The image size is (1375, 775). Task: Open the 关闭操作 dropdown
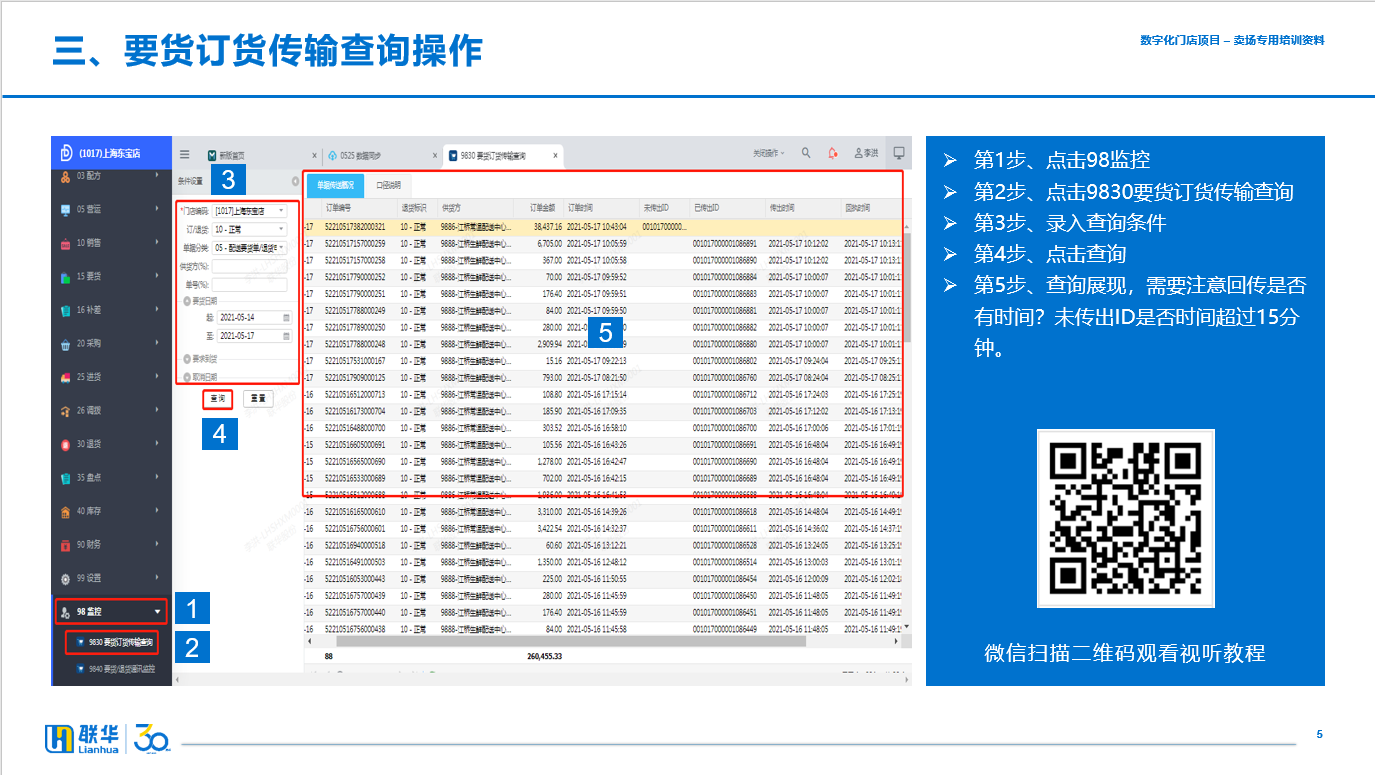click(768, 153)
